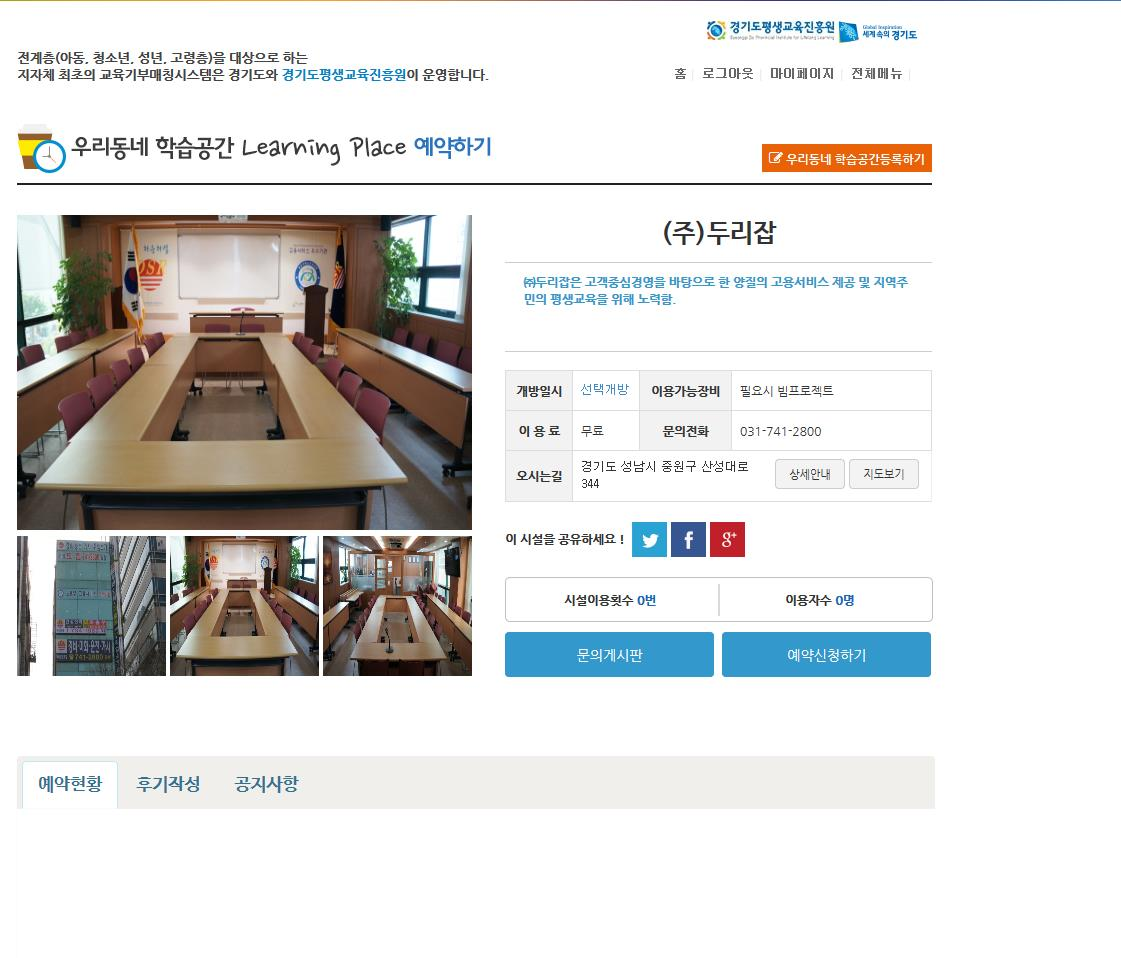Open the coffee cup clock logo
The width and height of the screenshot is (1121, 958).
41,149
